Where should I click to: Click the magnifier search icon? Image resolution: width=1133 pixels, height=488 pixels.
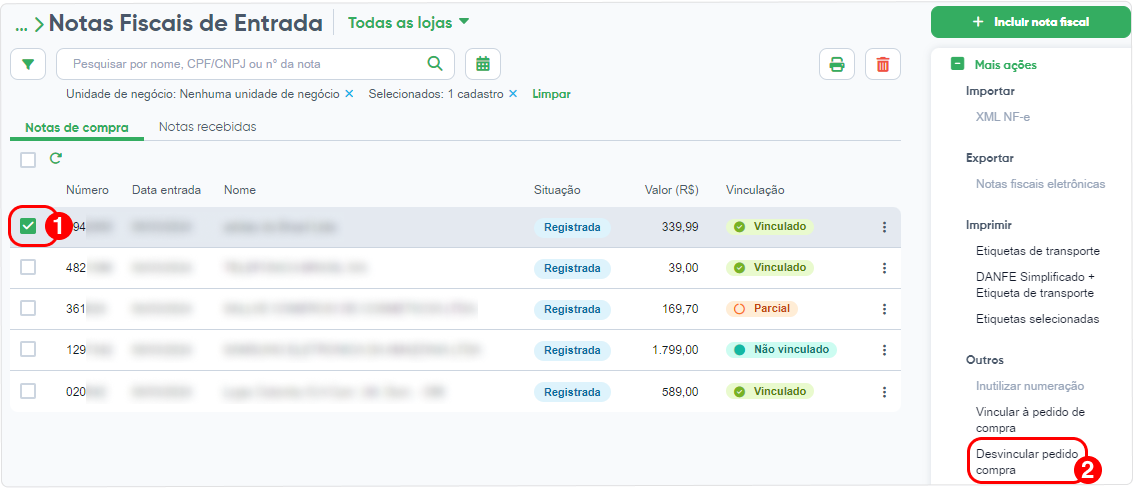(435, 64)
